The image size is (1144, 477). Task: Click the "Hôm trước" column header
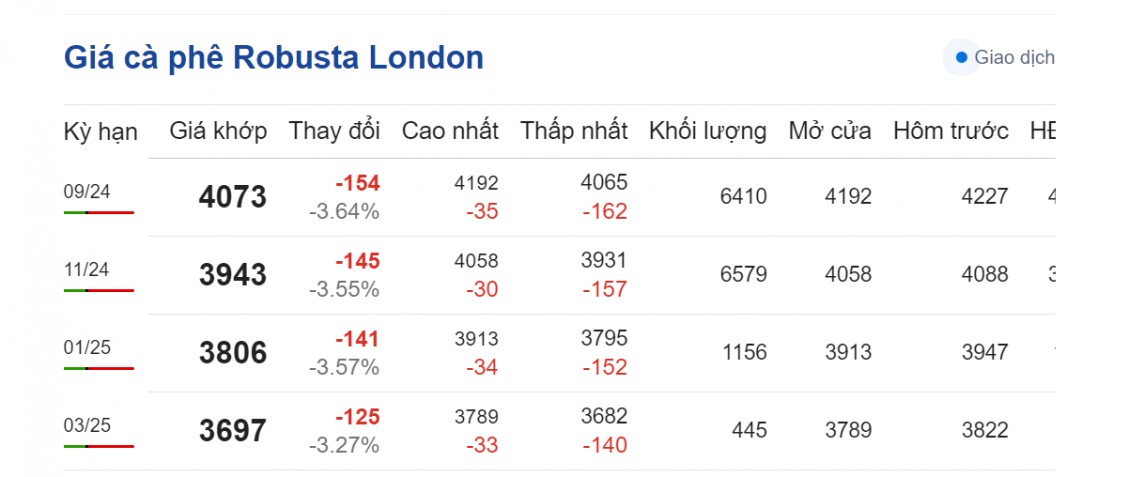(x=950, y=131)
